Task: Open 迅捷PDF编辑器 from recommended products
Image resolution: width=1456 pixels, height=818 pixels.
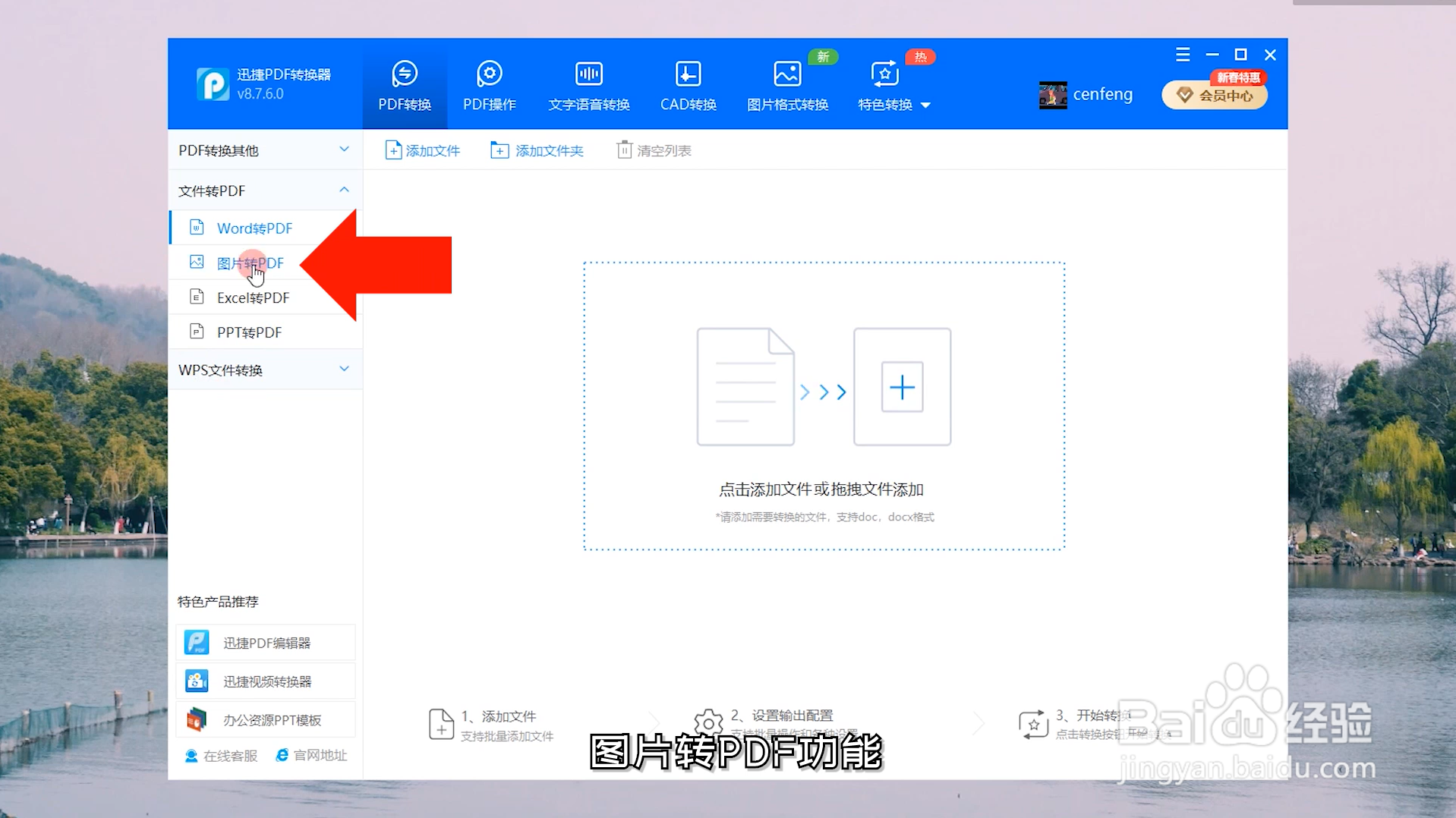Action: [x=265, y=642]
